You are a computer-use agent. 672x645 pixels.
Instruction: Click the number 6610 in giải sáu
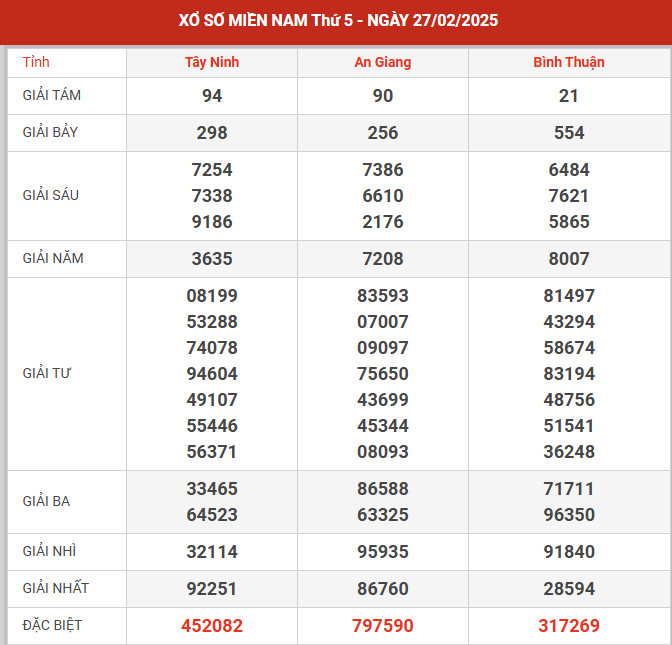click(383, 196)
